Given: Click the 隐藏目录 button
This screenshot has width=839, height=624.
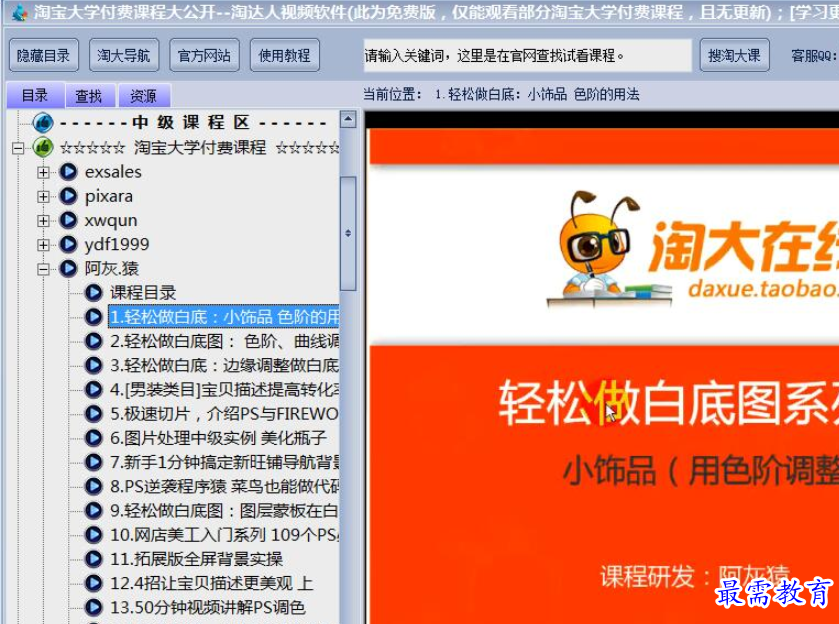Looking at the screenshot, I should tap(44, 55).
